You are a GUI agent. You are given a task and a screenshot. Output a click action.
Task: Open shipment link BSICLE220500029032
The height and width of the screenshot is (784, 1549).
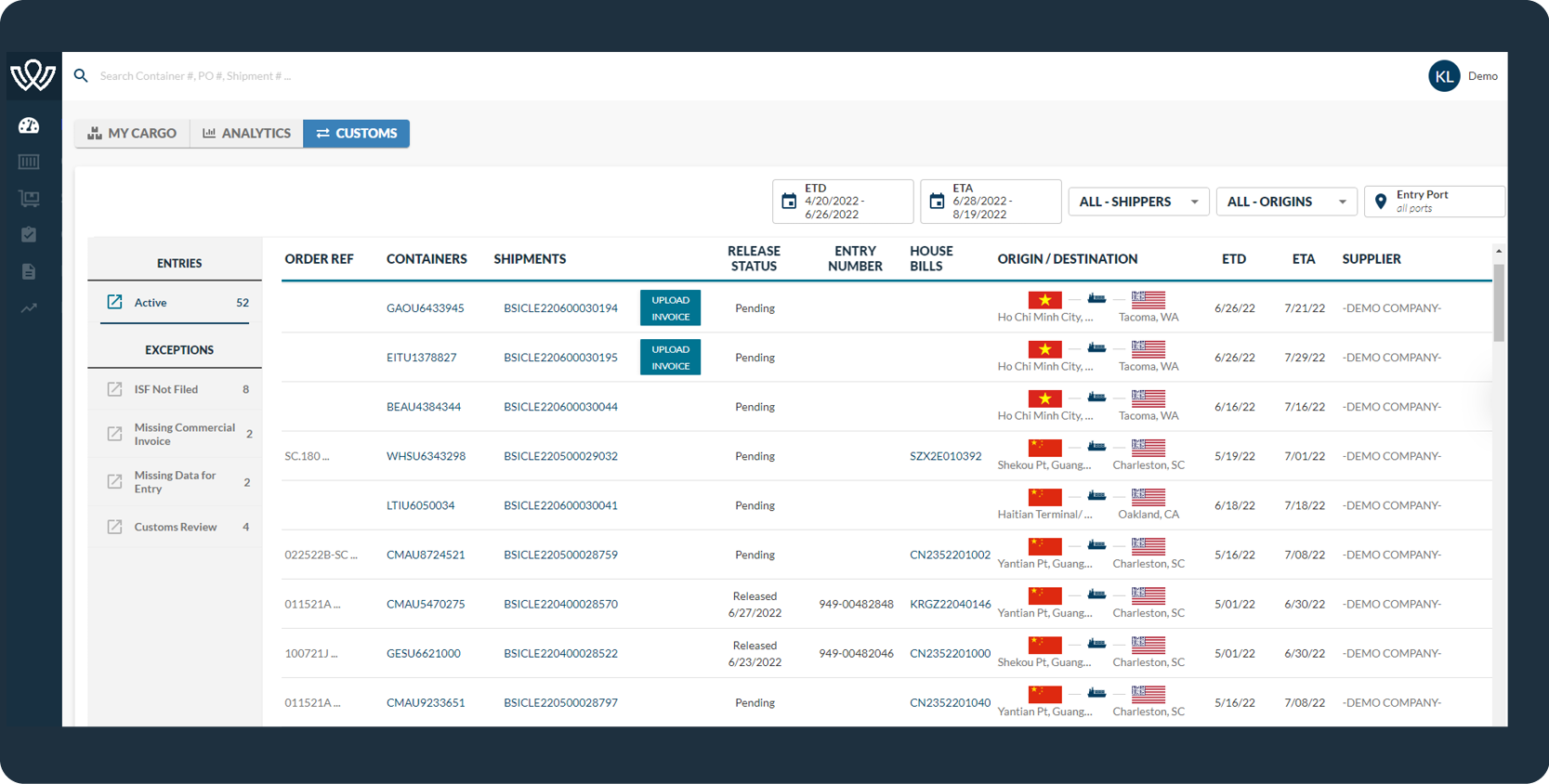click(560, 456)
